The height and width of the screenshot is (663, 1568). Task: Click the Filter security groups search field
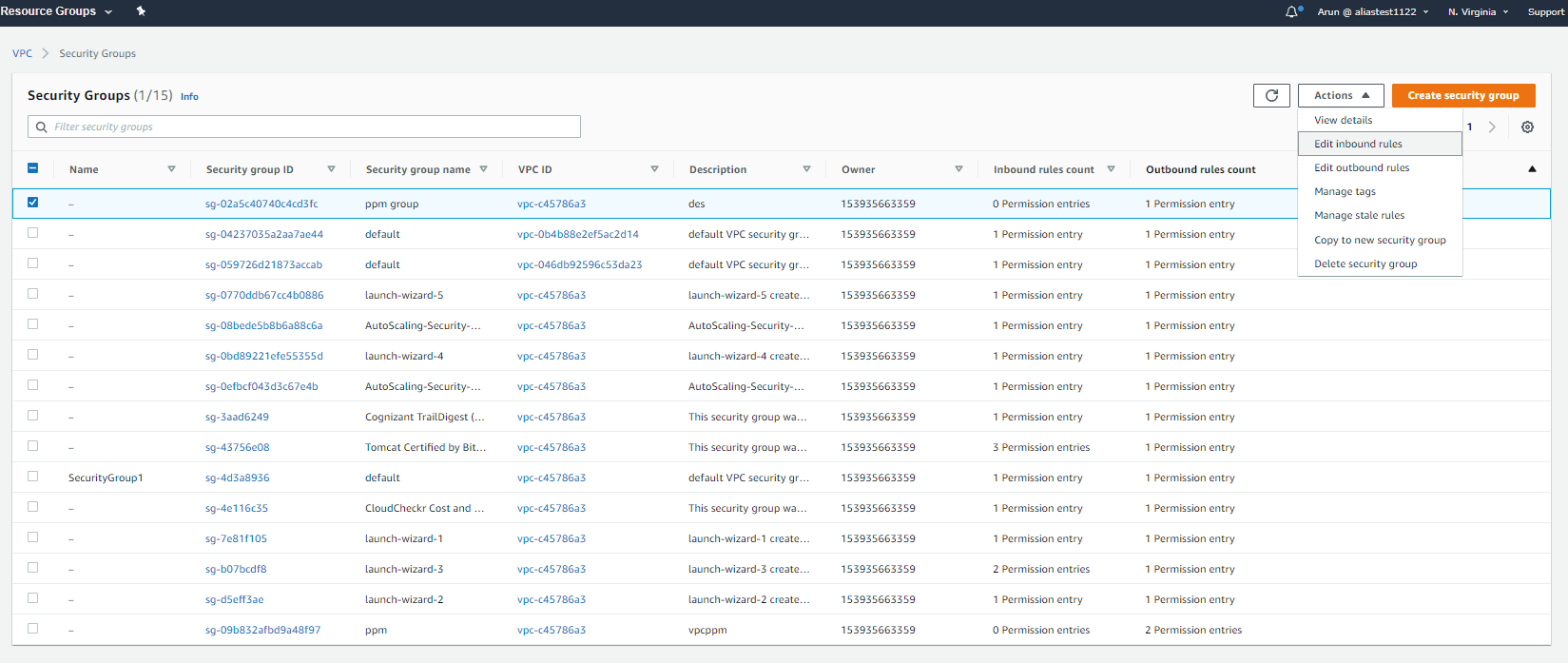(304, 127)
